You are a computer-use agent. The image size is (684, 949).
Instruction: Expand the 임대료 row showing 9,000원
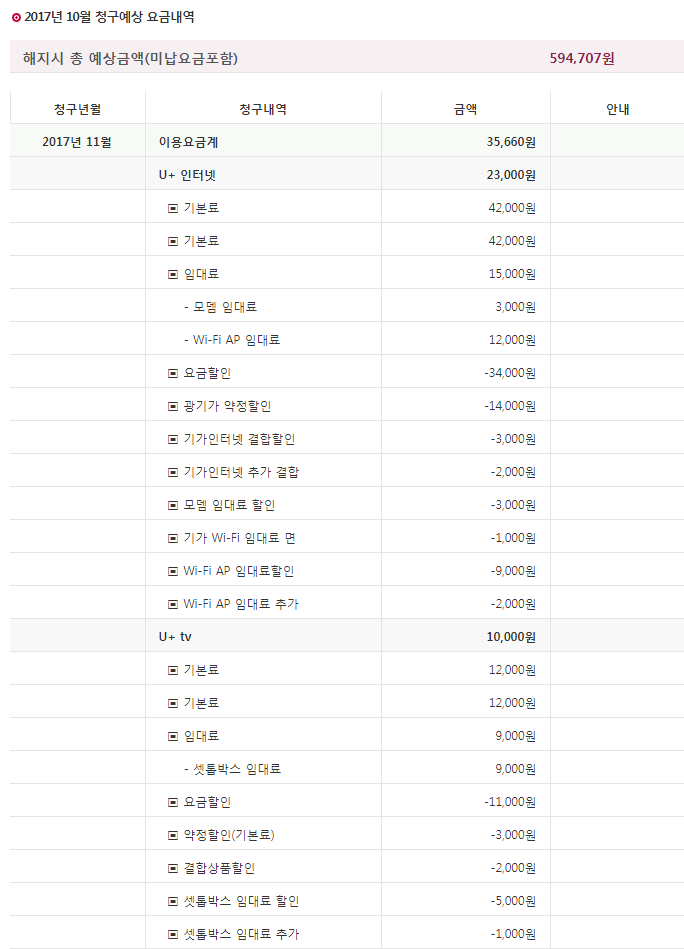click(x=173, y=736)
